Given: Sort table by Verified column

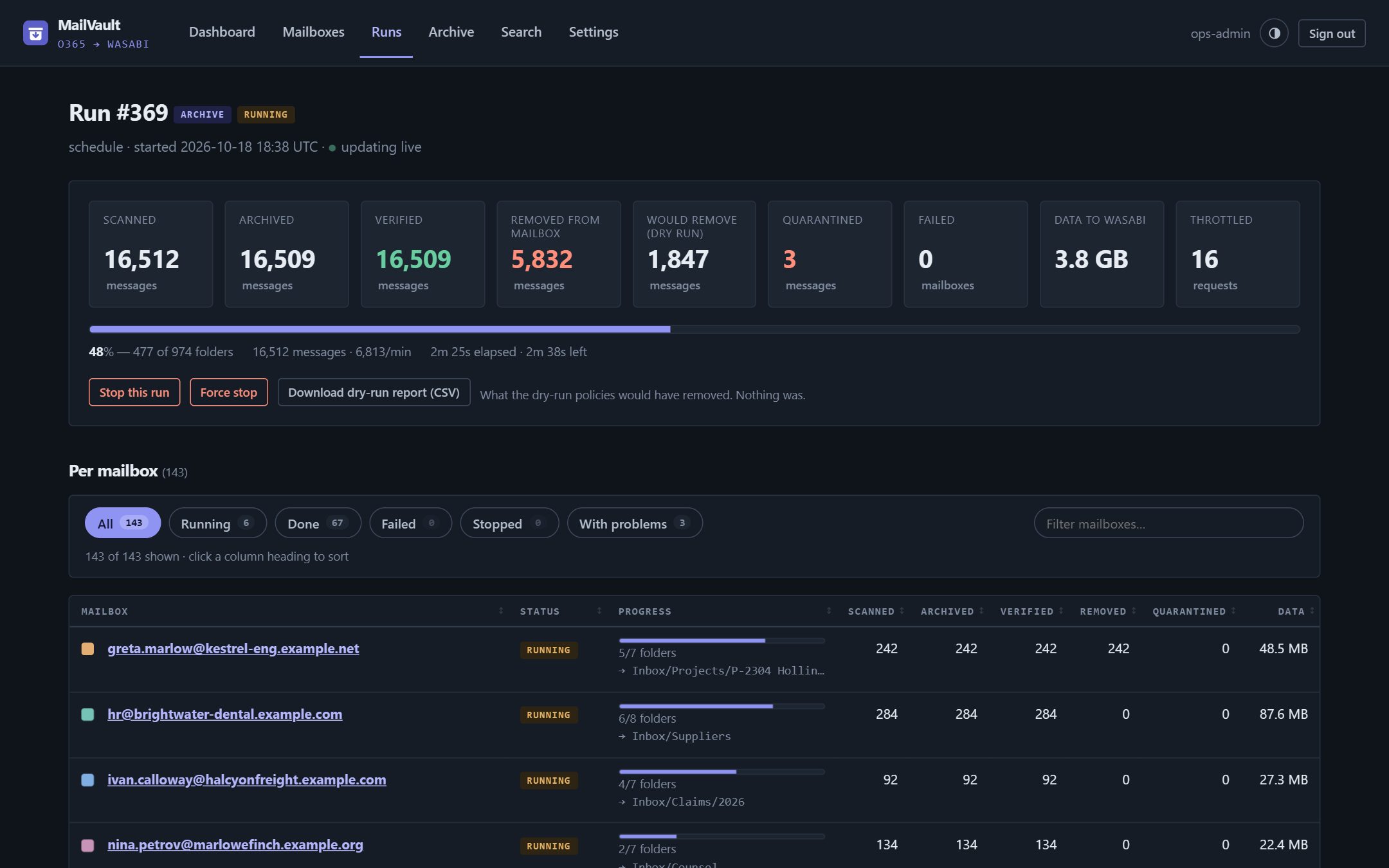Looking at the screenshot, I should (1031, 611).
